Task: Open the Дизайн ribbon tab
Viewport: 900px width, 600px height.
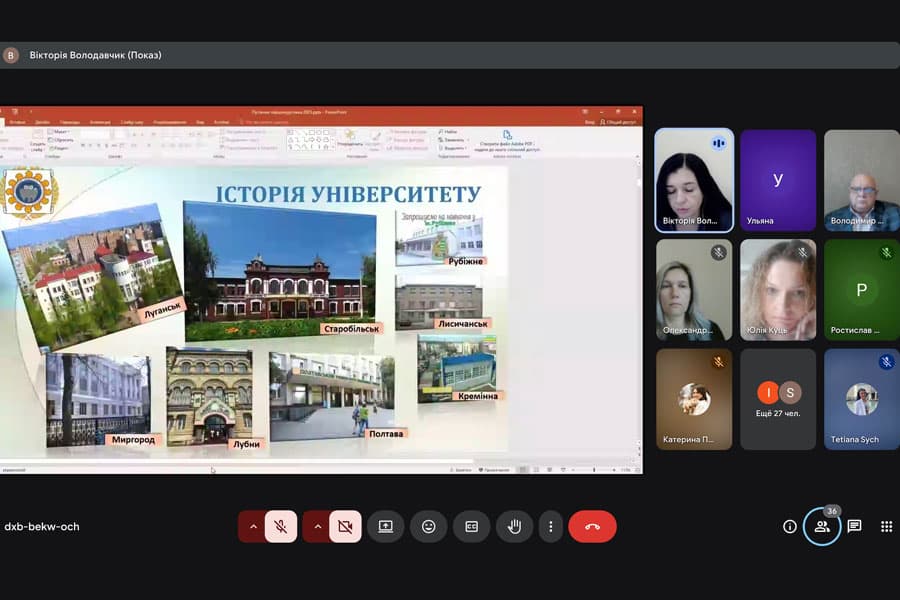Action: tap(42, 122)
